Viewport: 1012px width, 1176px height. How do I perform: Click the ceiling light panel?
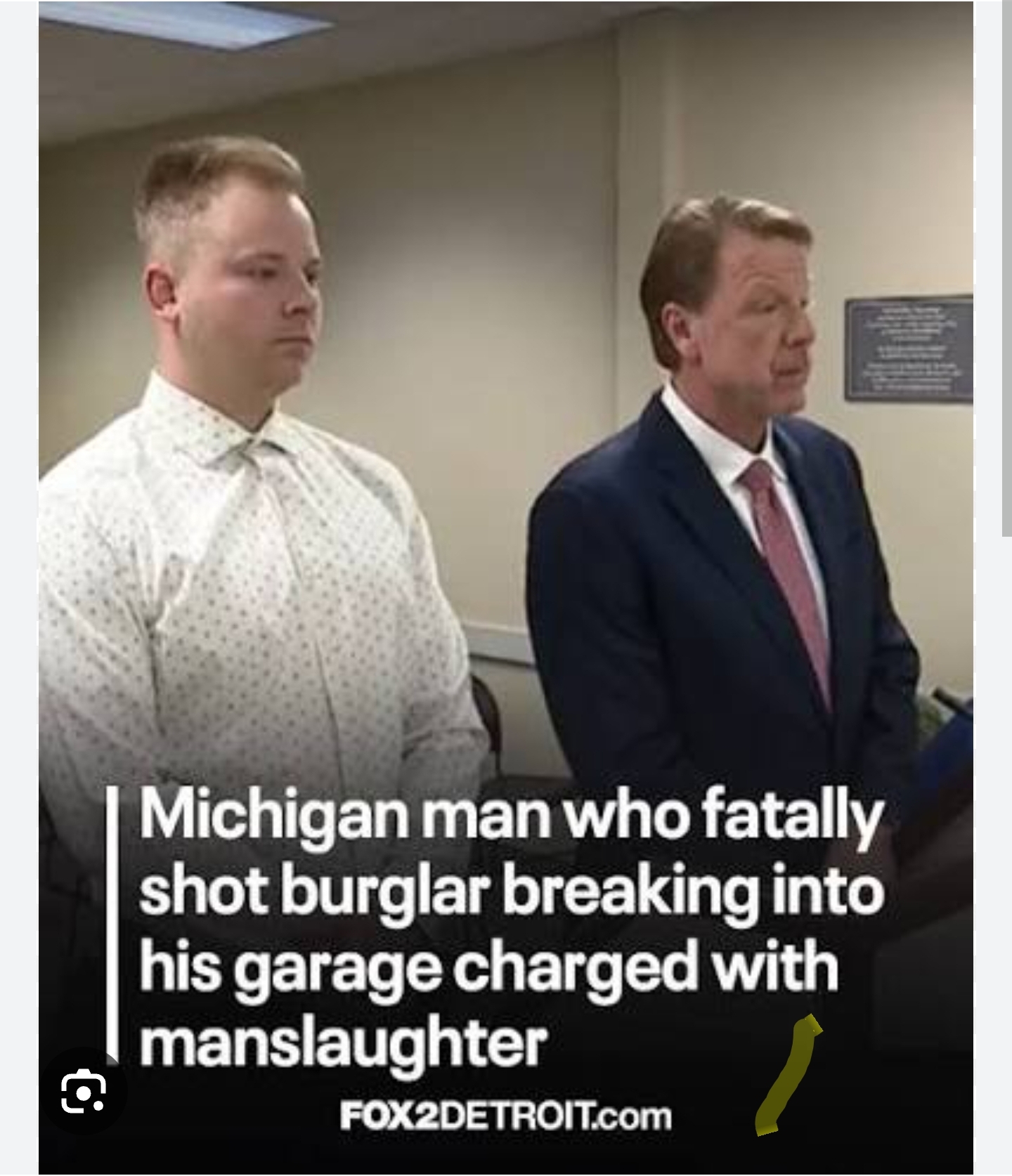coord(185,25)
